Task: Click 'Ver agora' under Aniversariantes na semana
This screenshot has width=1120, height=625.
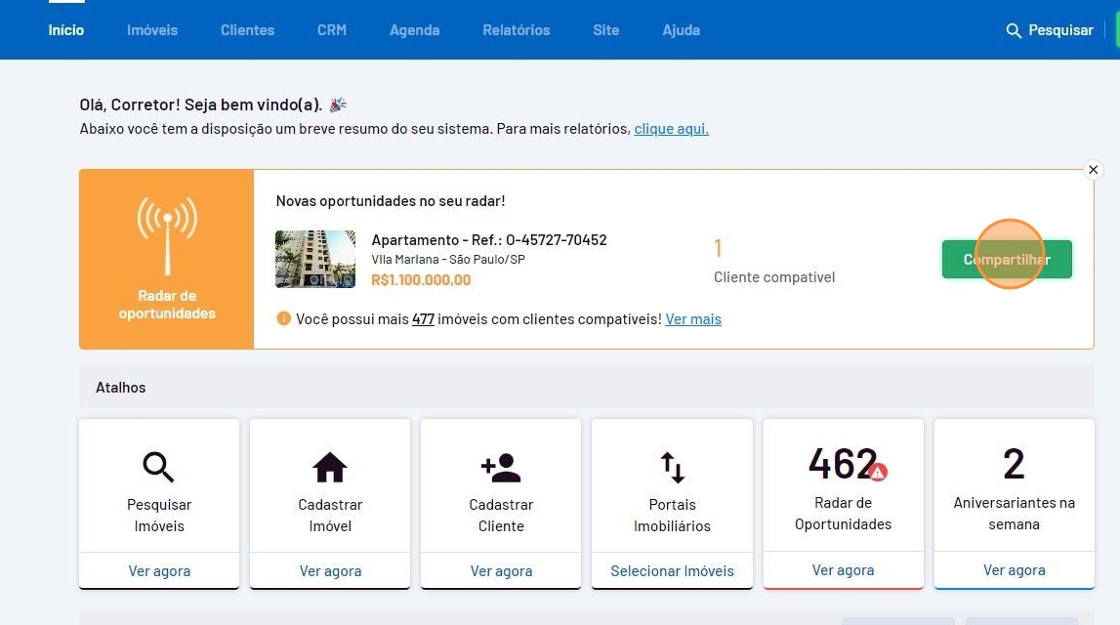Action: click(1014, 570)
